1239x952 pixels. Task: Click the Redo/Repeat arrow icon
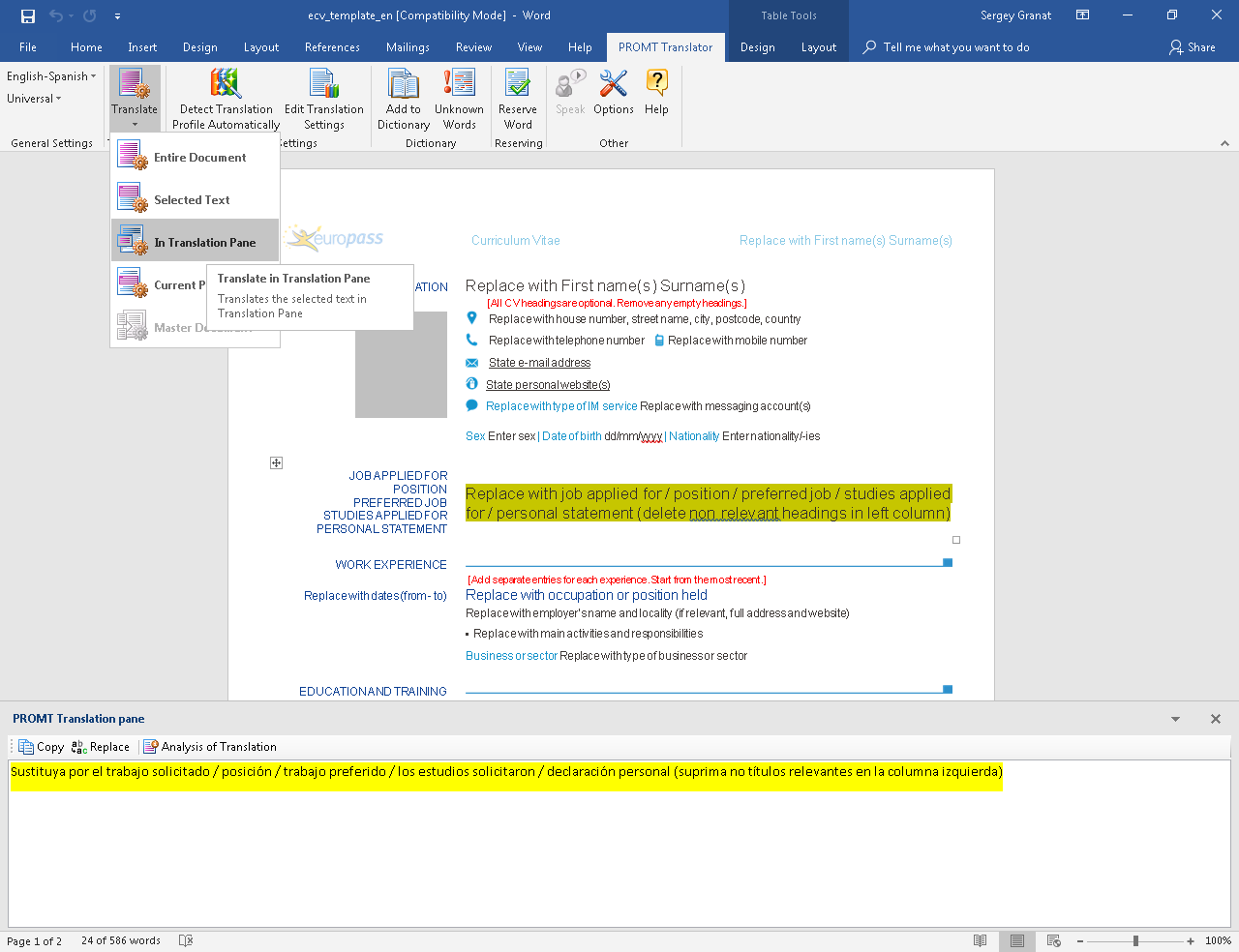[x=90, y=15]
